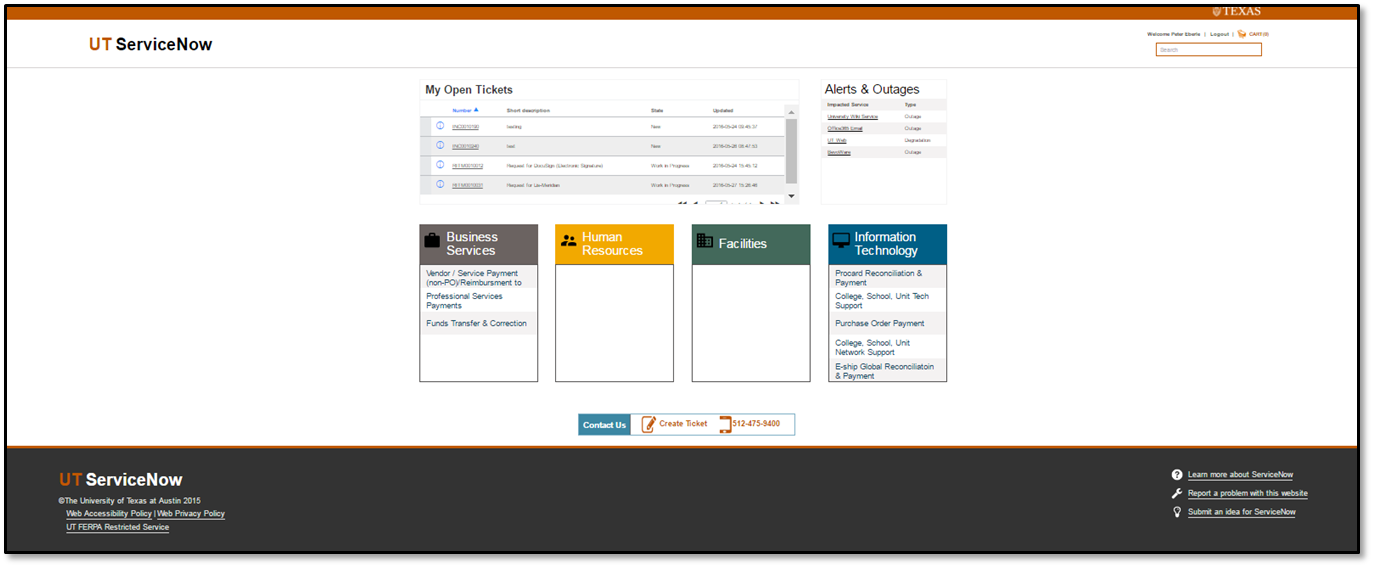Select Funds Transfer & Correction
Viewport: 1373px width, 567px height.
click(476, 324)
